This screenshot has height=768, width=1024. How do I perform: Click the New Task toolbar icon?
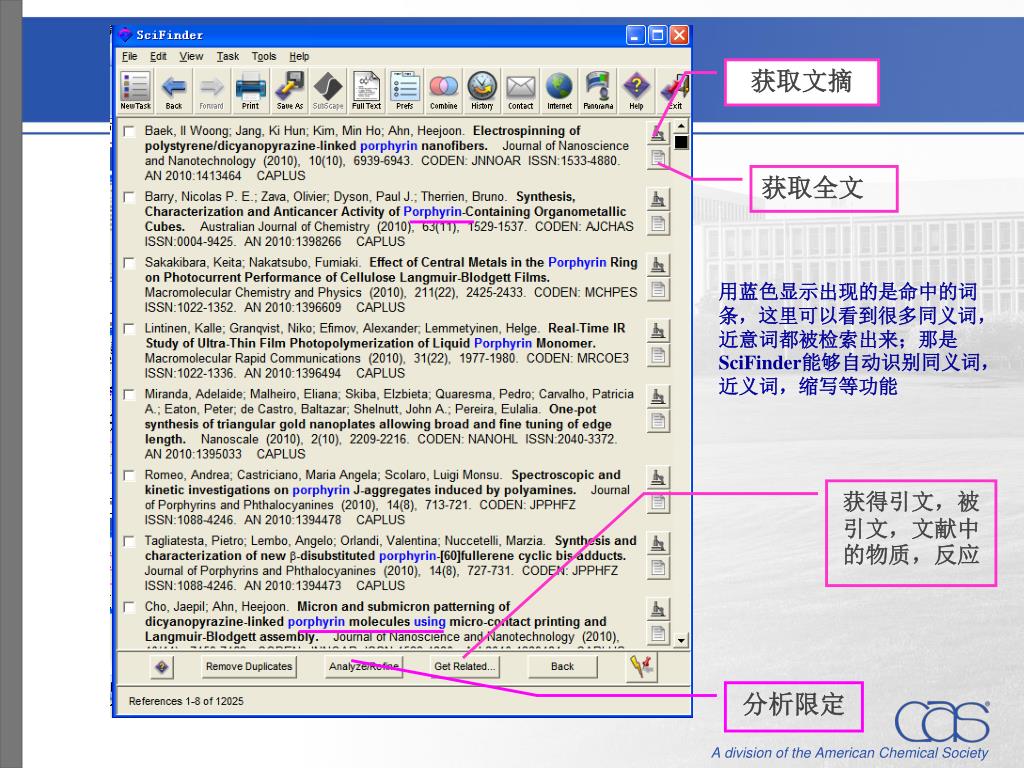click(x=135, y=91)
